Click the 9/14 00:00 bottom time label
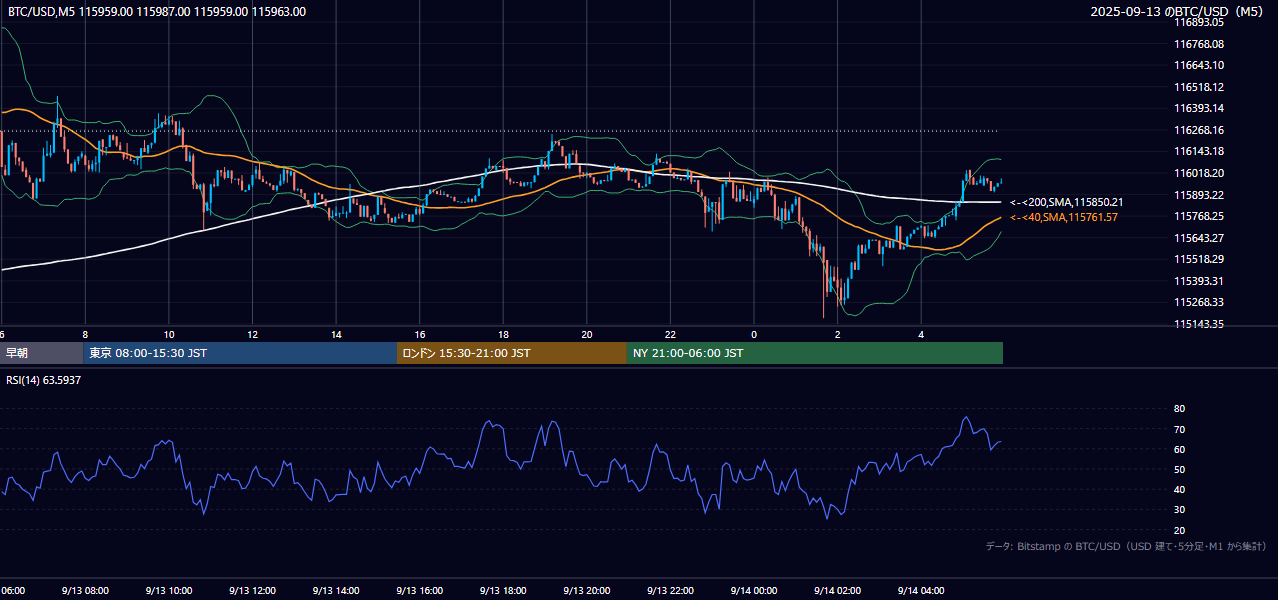1278x600 pixels. 754,591
